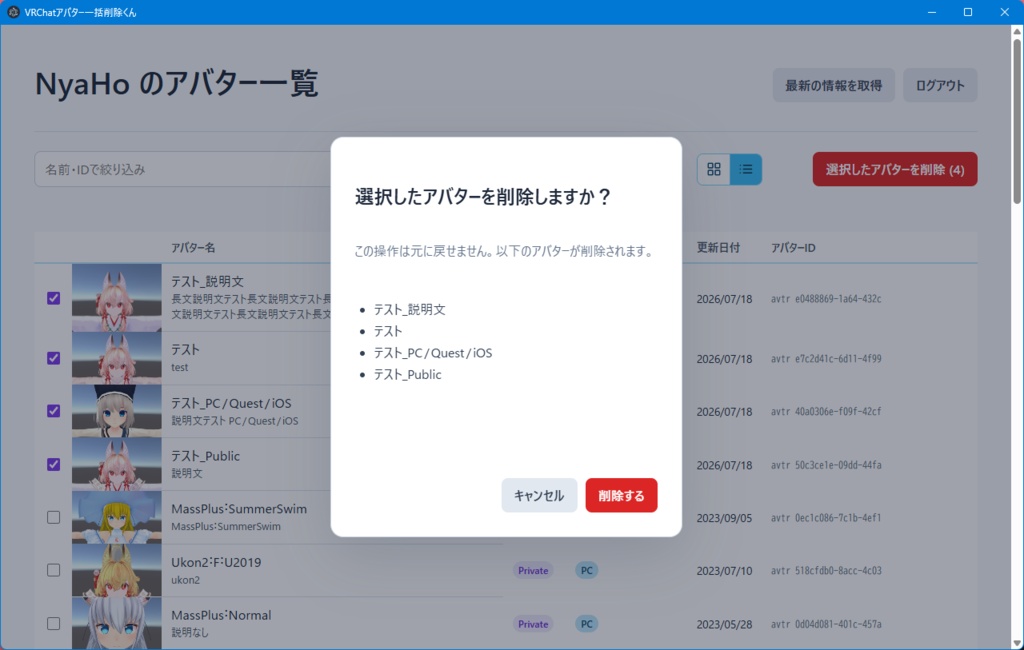Viewport: 1024px width, 650px height.
Task: Click the アバター名 column header
Action: (x=193, y=248)
